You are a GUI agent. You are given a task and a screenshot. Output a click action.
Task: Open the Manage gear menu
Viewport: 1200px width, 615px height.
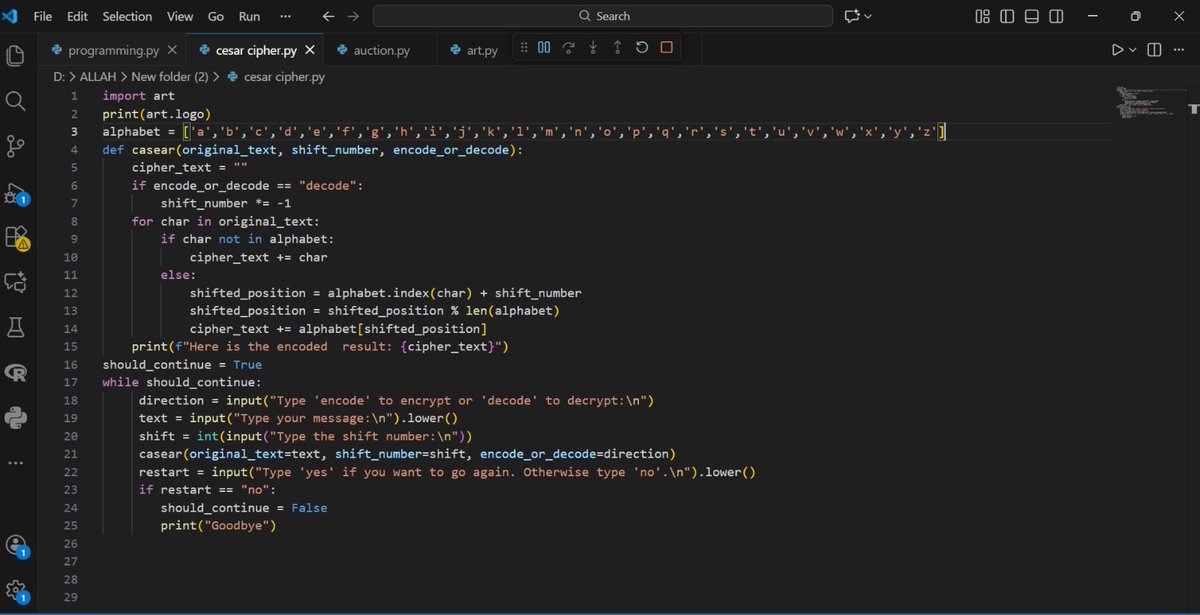[15, 592]
